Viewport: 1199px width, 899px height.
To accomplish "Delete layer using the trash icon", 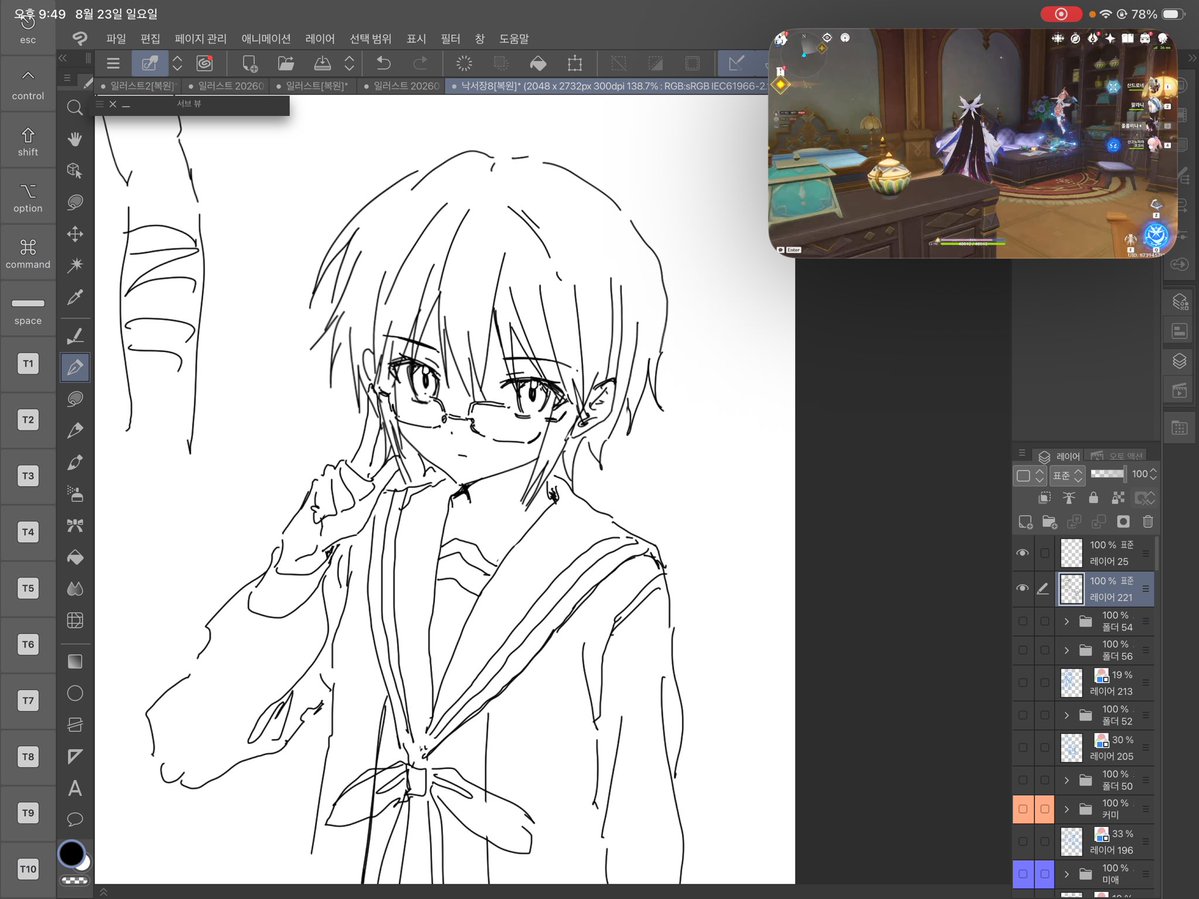I will pos(1147,522).
